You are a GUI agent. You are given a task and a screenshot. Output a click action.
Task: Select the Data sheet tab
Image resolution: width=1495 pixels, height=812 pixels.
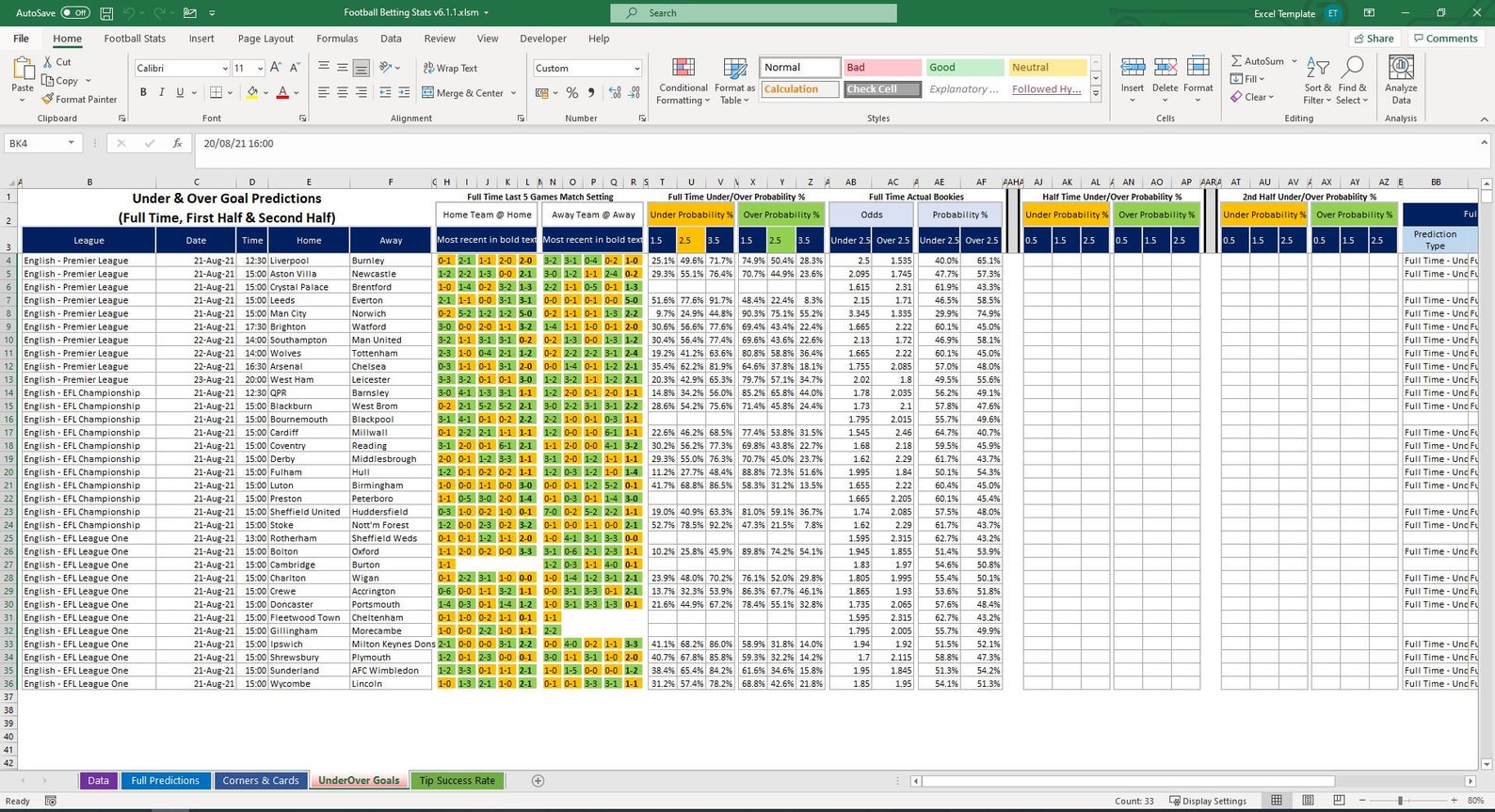point(98,780)
